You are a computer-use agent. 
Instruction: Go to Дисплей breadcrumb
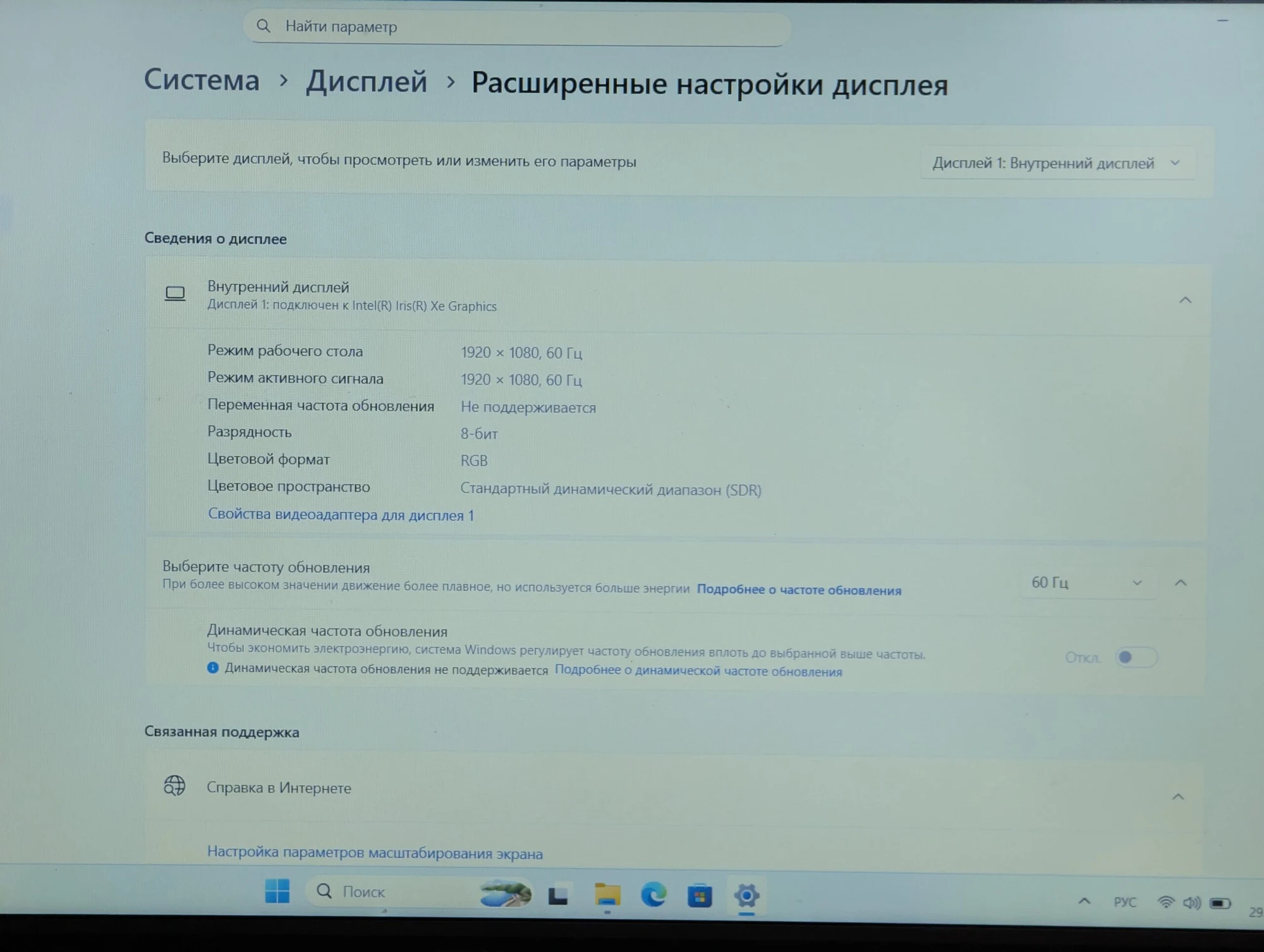point(367,82)
